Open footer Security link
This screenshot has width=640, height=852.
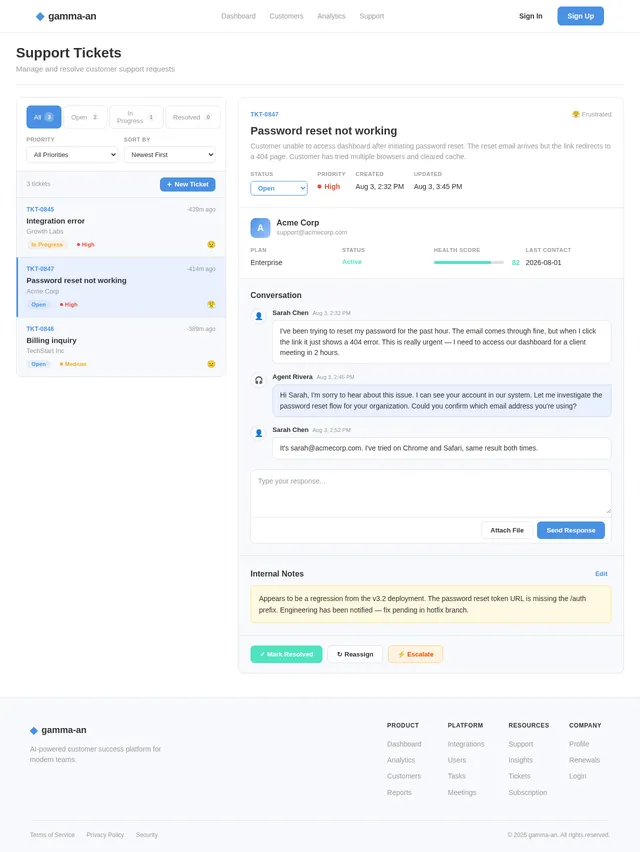click(147, 835)
